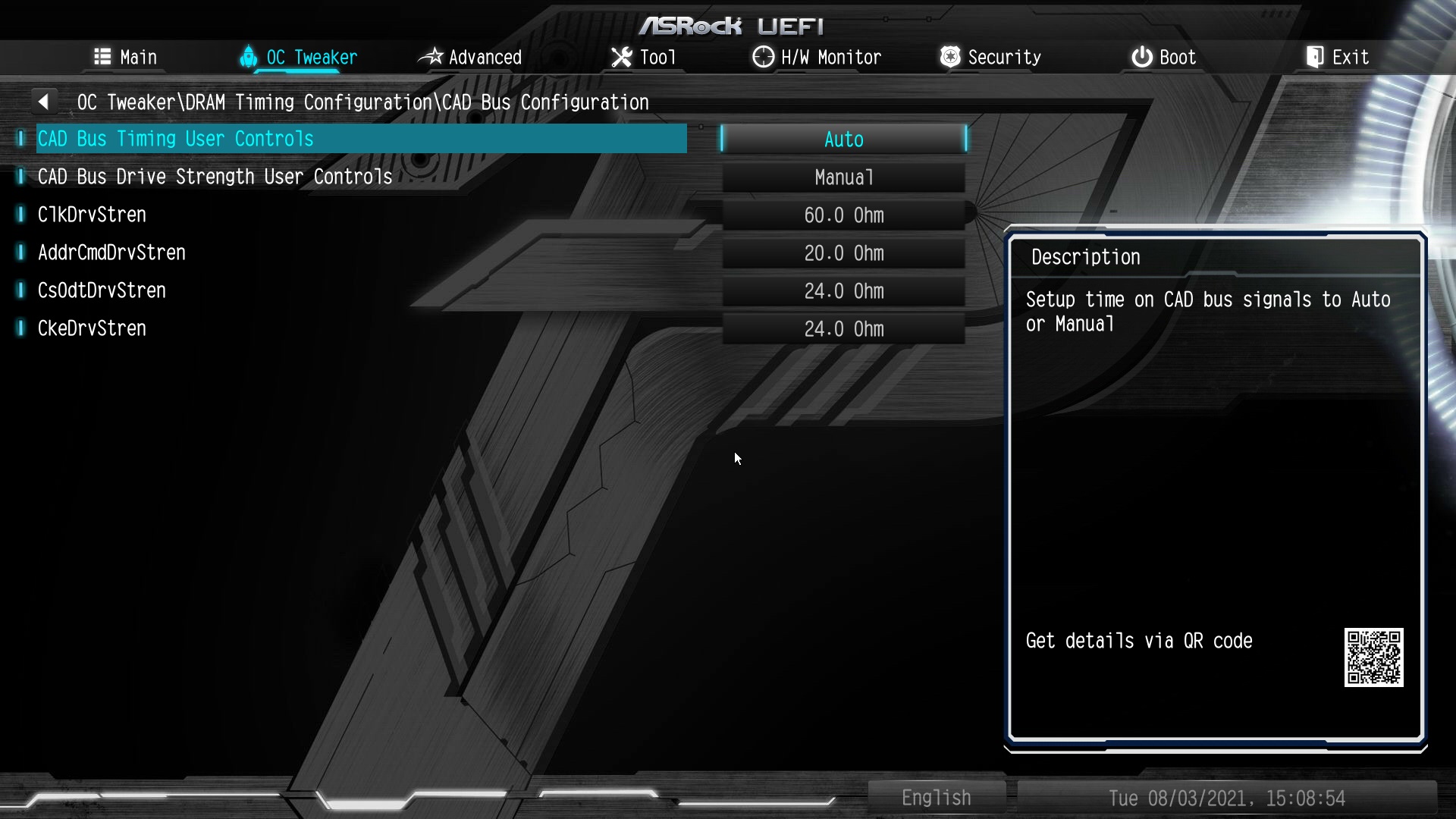The height and width of the screenshot is (819, 1456).
Task: Select CAD Bus Drive Strength User Controls row
Action: pyautogui.click(x=215, y=177)
